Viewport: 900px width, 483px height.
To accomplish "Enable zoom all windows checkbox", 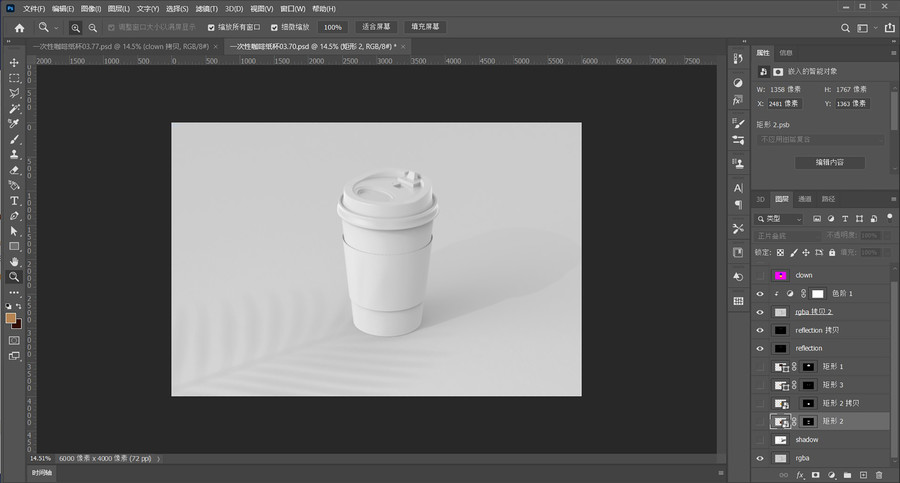I will [x=211, y=27].
